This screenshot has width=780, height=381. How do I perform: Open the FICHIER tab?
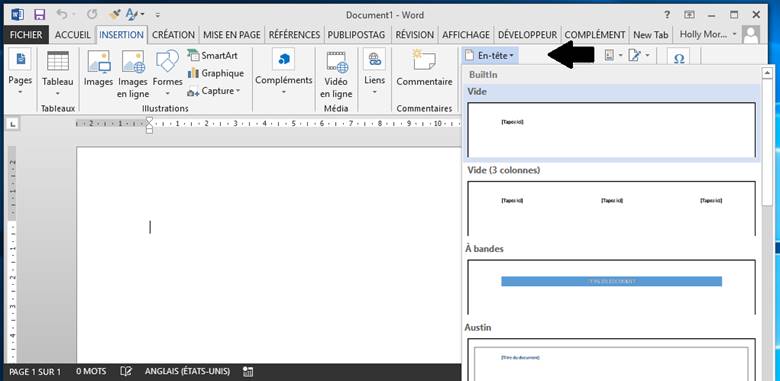[x=26, y=35]
